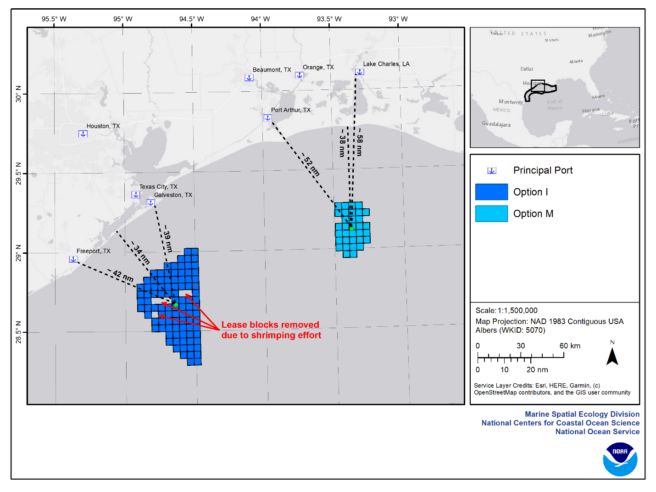The width and height of the screenshot is (656, 492).
Task: Select the Lake Charles, LA port marker
Action: click(359, 72)
